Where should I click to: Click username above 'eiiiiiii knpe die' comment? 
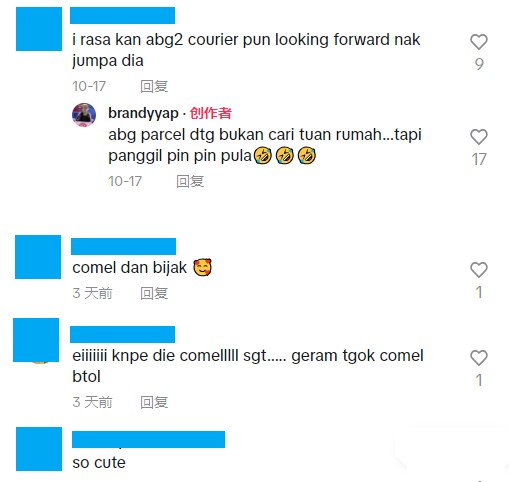(122, 334)
